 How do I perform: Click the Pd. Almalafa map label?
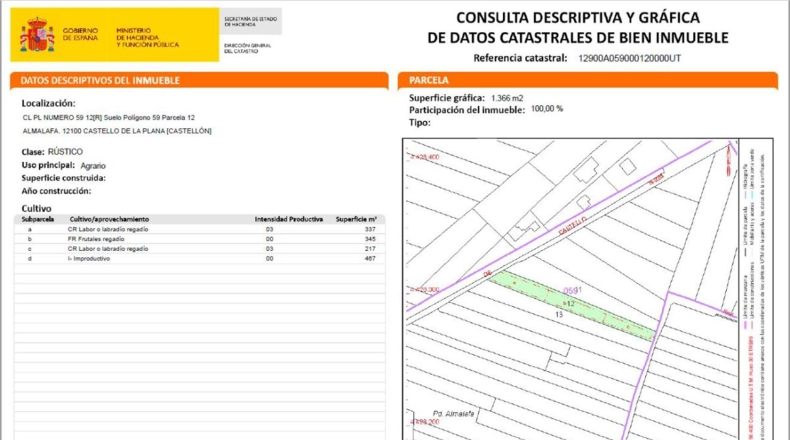coord(453,414)
